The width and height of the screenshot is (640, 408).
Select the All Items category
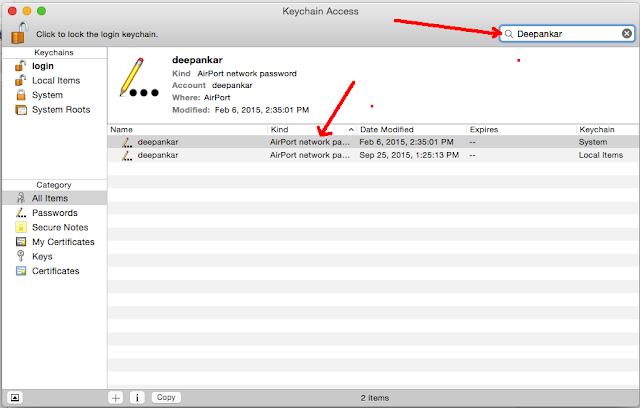point(54,198)
